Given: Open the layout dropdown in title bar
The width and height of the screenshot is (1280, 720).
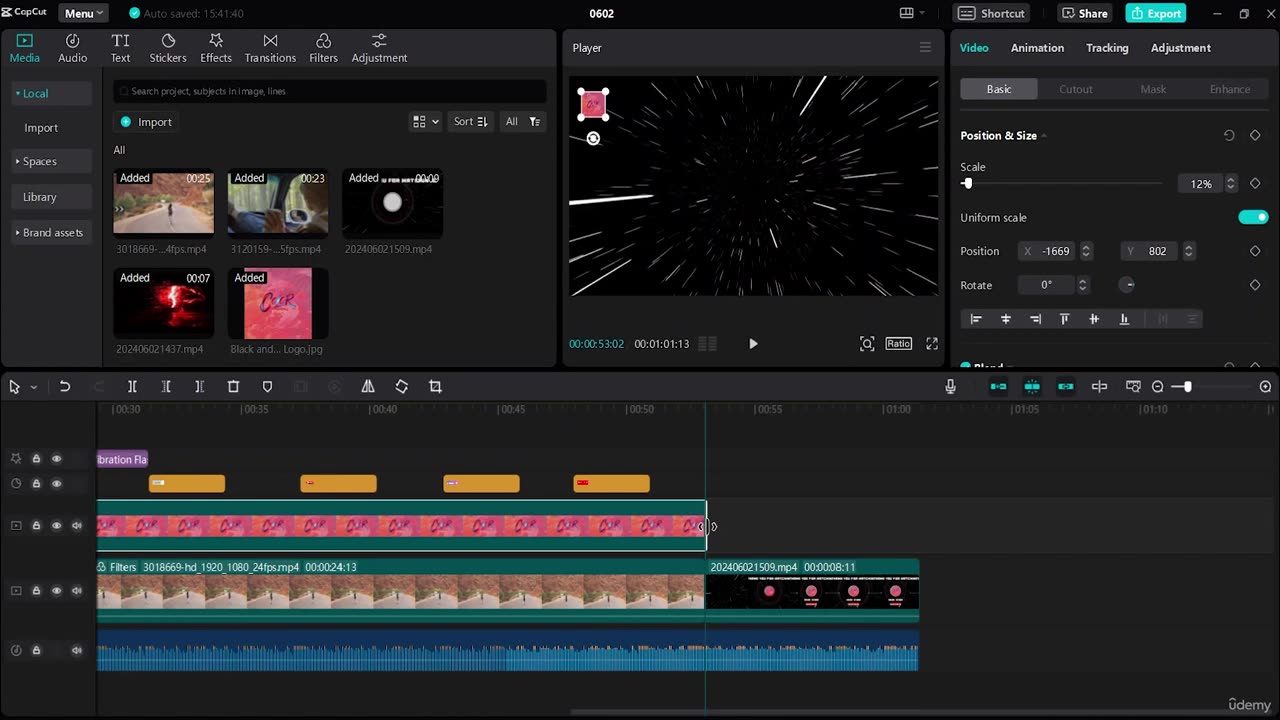Looking at the screenshot, I should pos(912,13).
